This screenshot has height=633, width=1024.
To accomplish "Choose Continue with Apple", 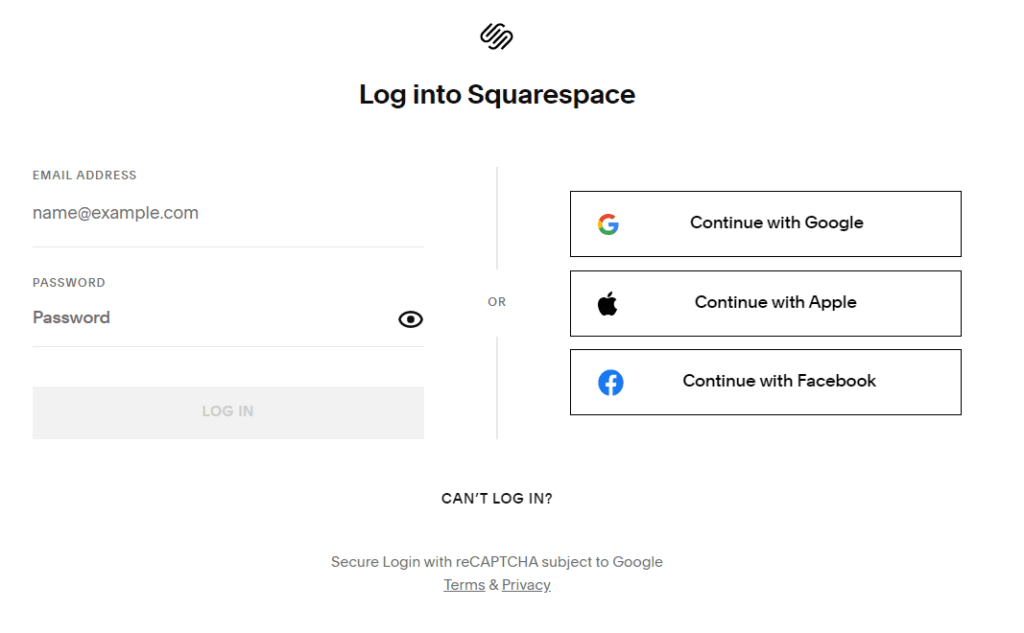I will tap(765, 303).
